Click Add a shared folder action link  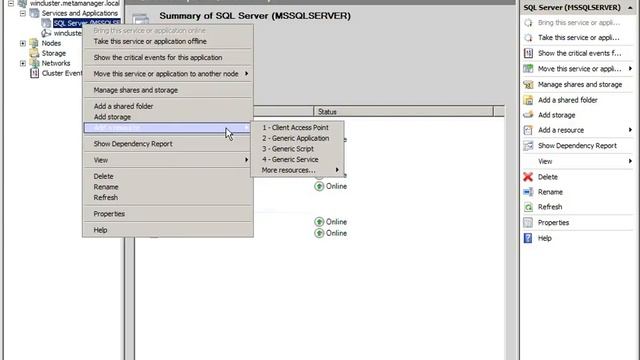point(568,100)
